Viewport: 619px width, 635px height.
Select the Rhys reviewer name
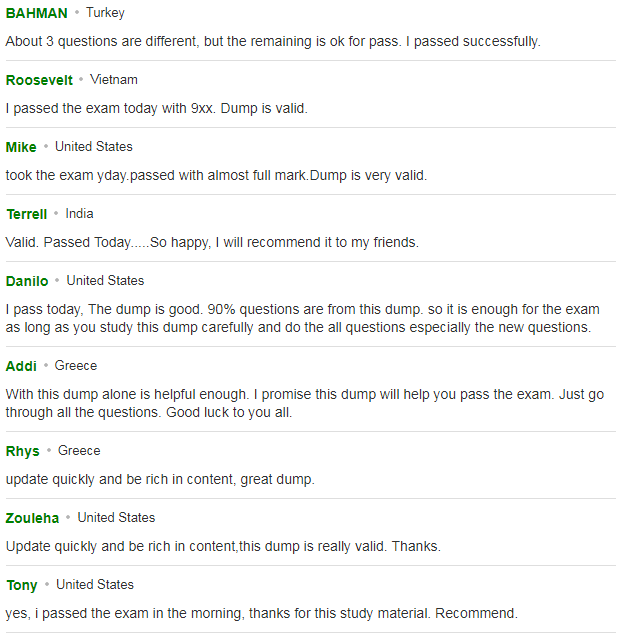(23, 451)
